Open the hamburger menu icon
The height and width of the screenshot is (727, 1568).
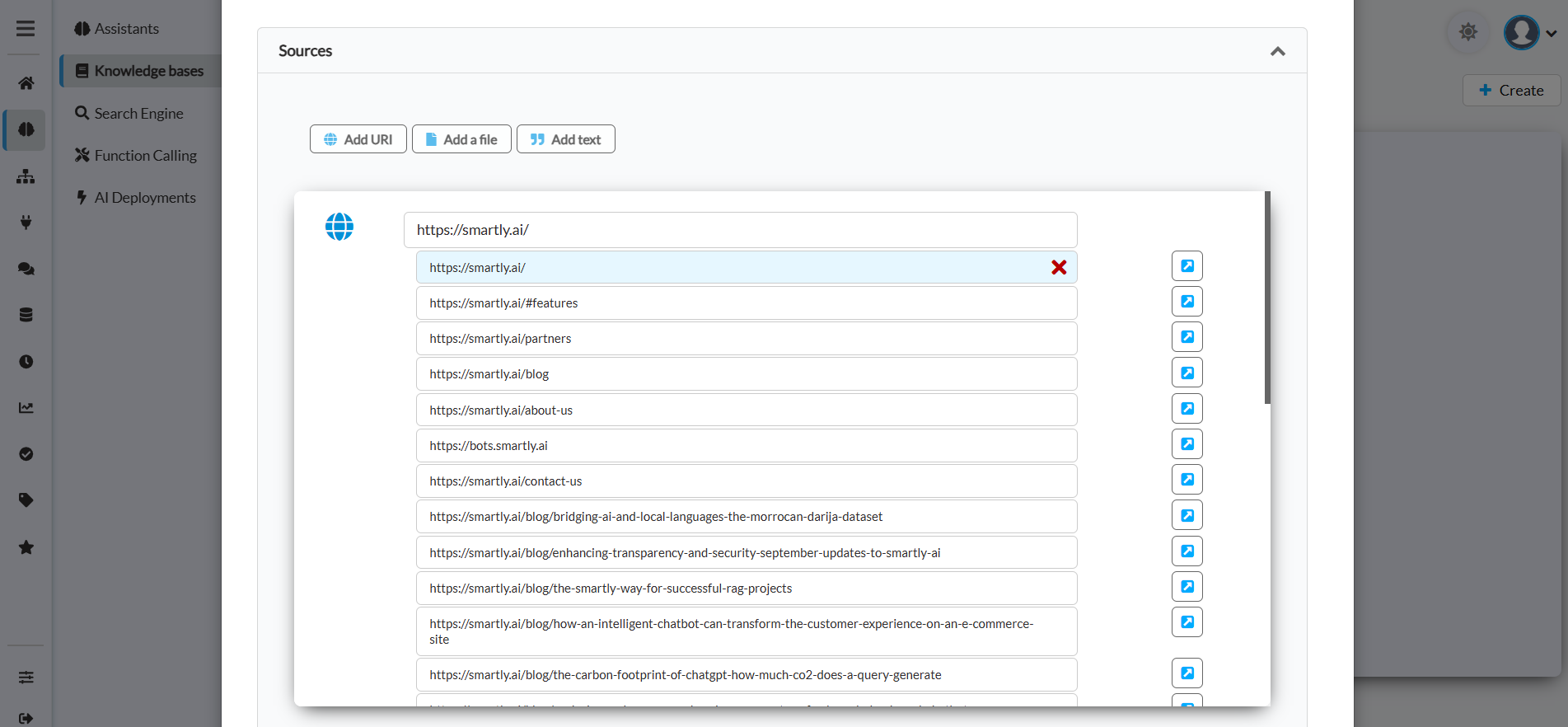click(26, 28)
